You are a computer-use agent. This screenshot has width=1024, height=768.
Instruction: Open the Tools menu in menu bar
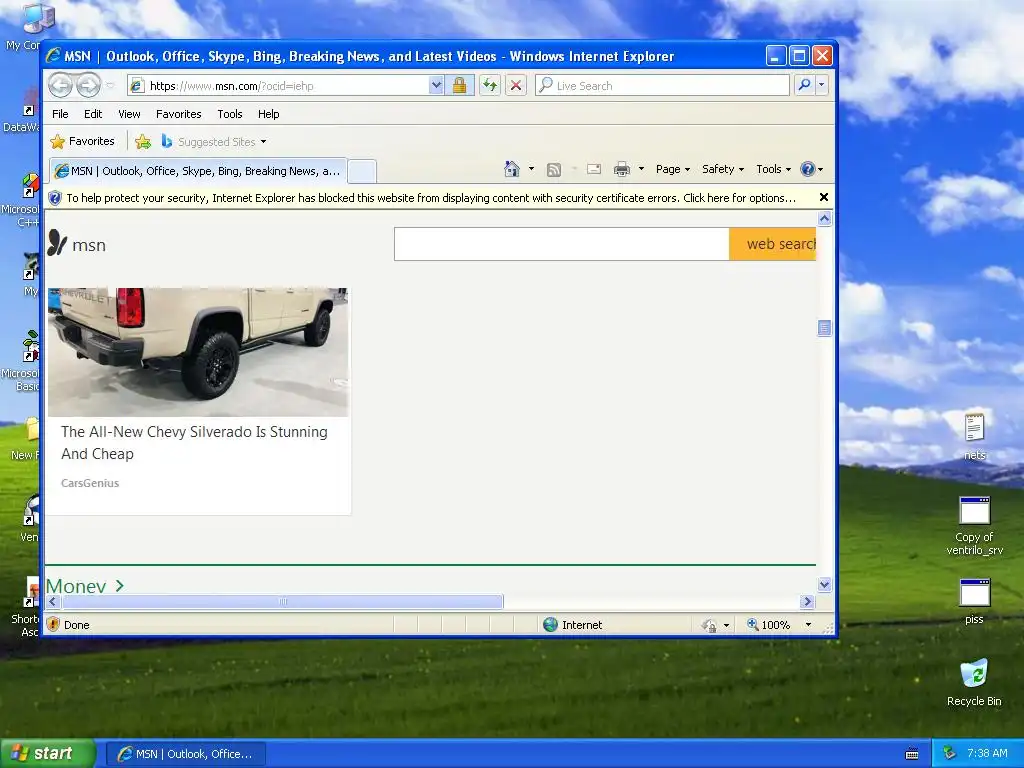click(x=230, y=114)
